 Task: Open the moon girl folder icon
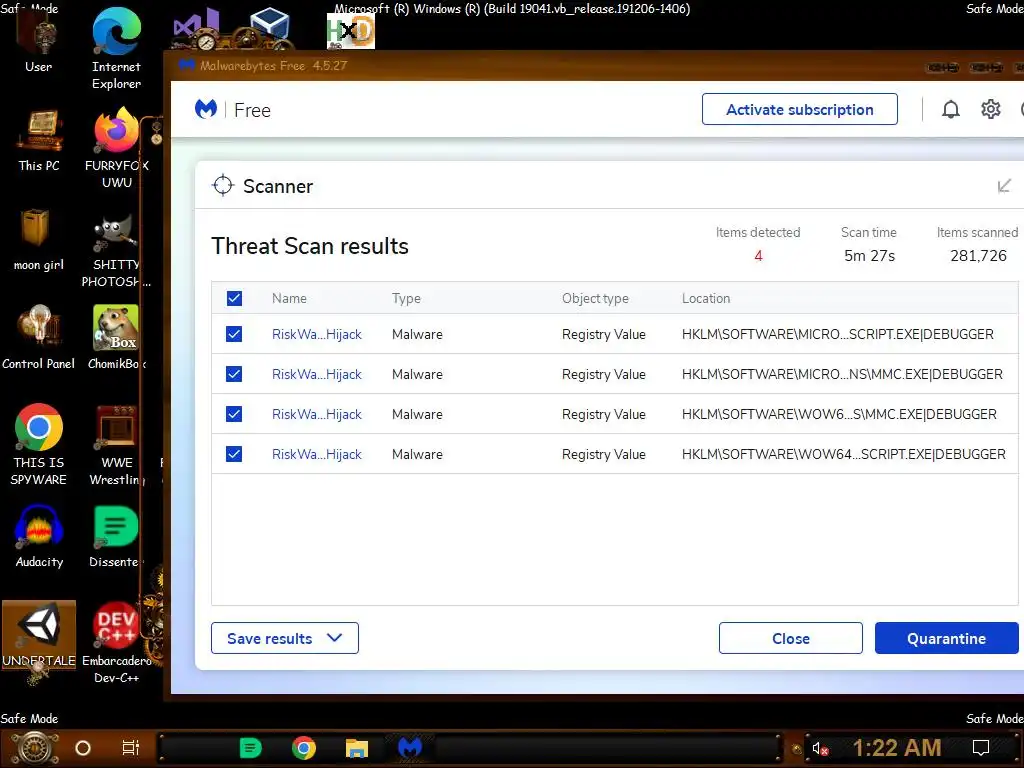(39, 240)
